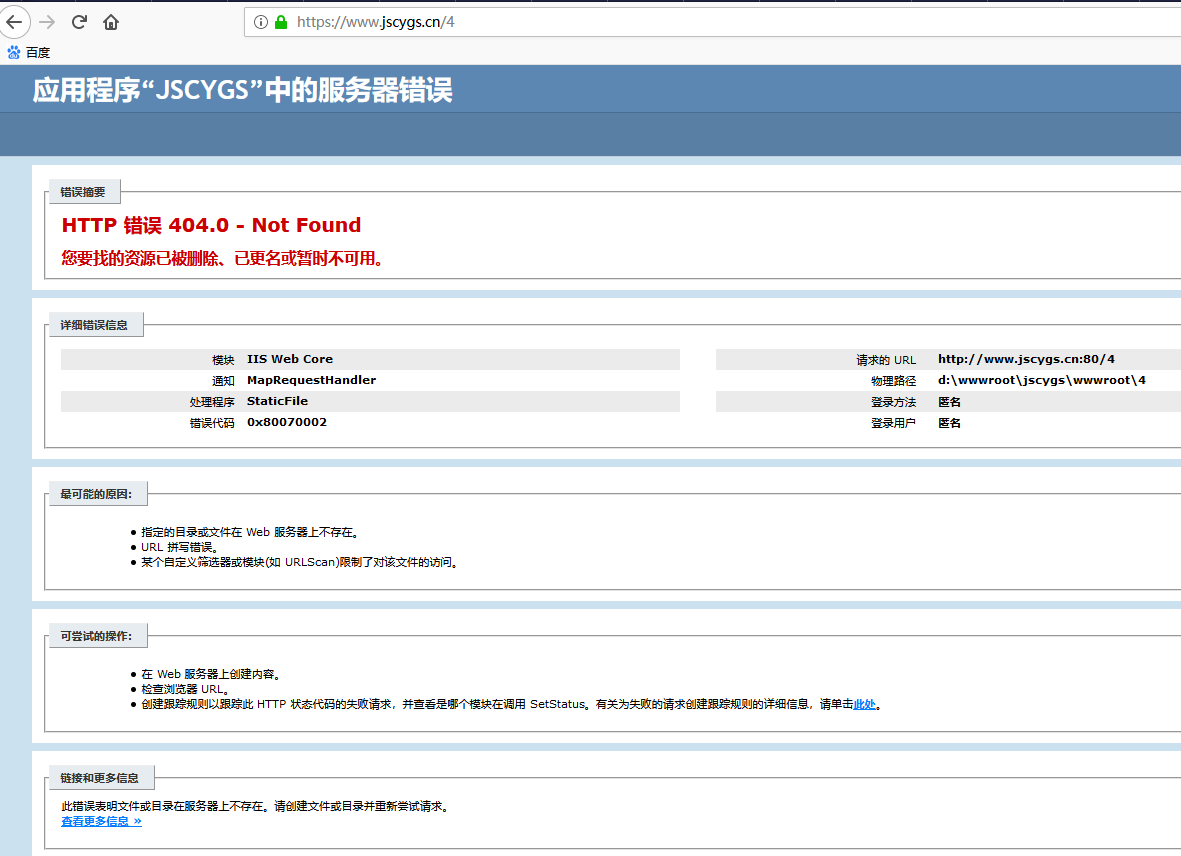
Task: Click the 登录方法 field label
Action: tap(893, 402)
